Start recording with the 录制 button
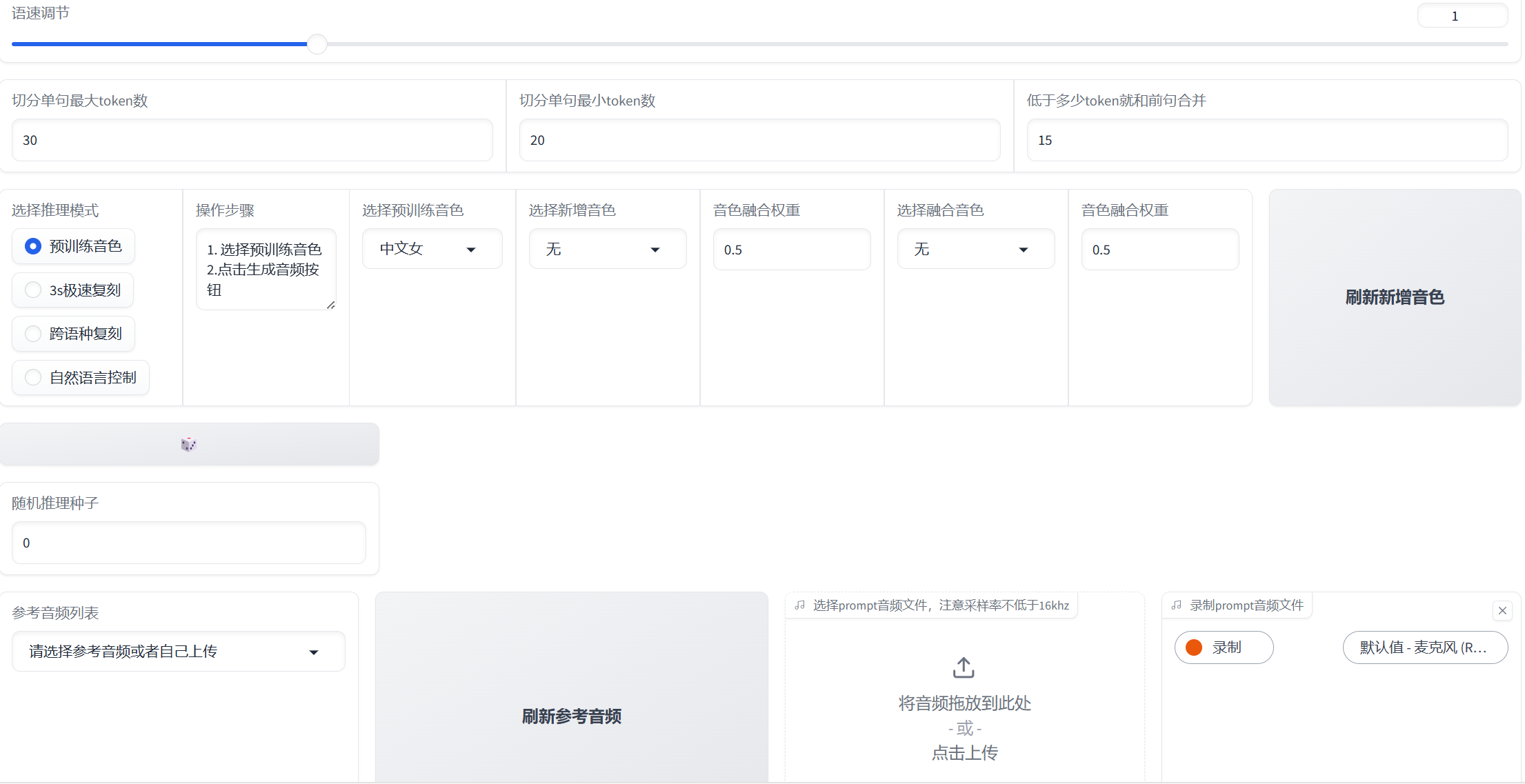 pos(1224,647)
